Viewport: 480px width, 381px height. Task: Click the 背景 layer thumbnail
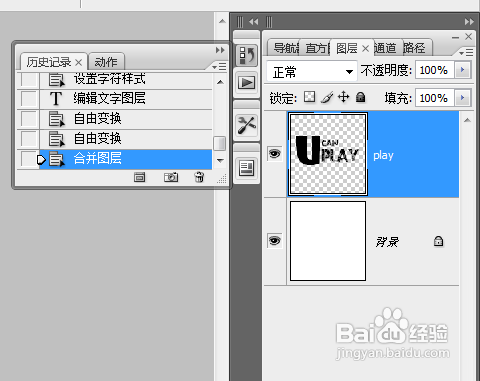click(328, 241)
